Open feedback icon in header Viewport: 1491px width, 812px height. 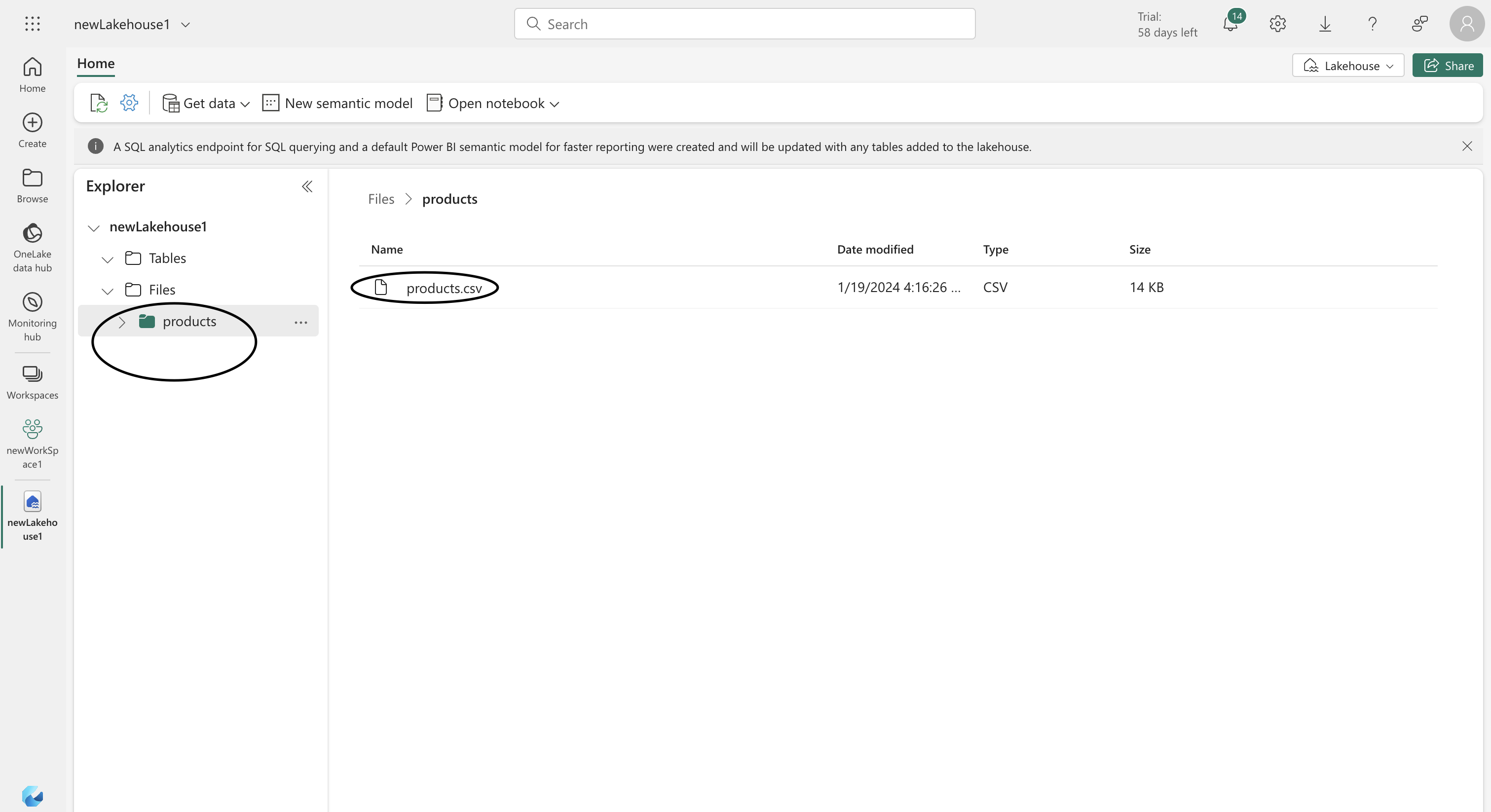1419,24
